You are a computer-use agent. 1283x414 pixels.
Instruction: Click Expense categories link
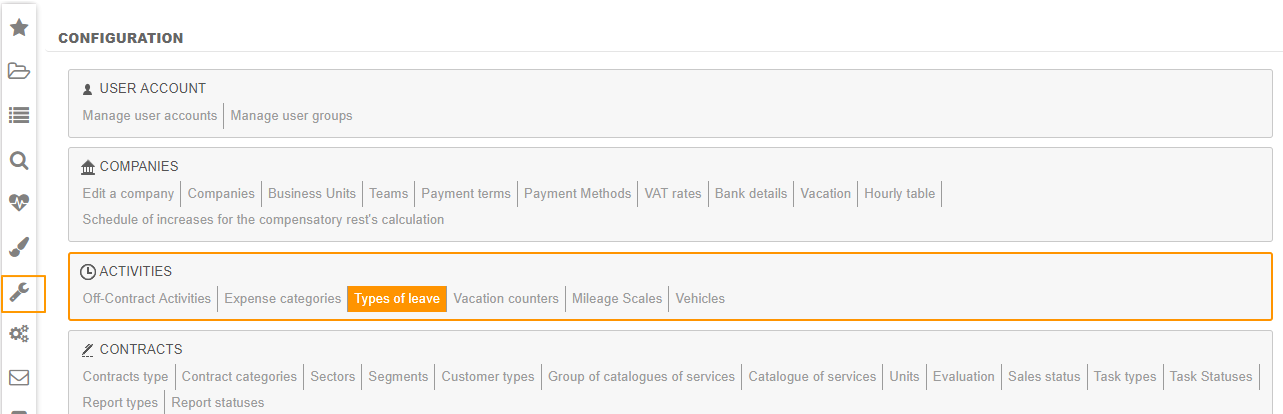tap(282, 299)
